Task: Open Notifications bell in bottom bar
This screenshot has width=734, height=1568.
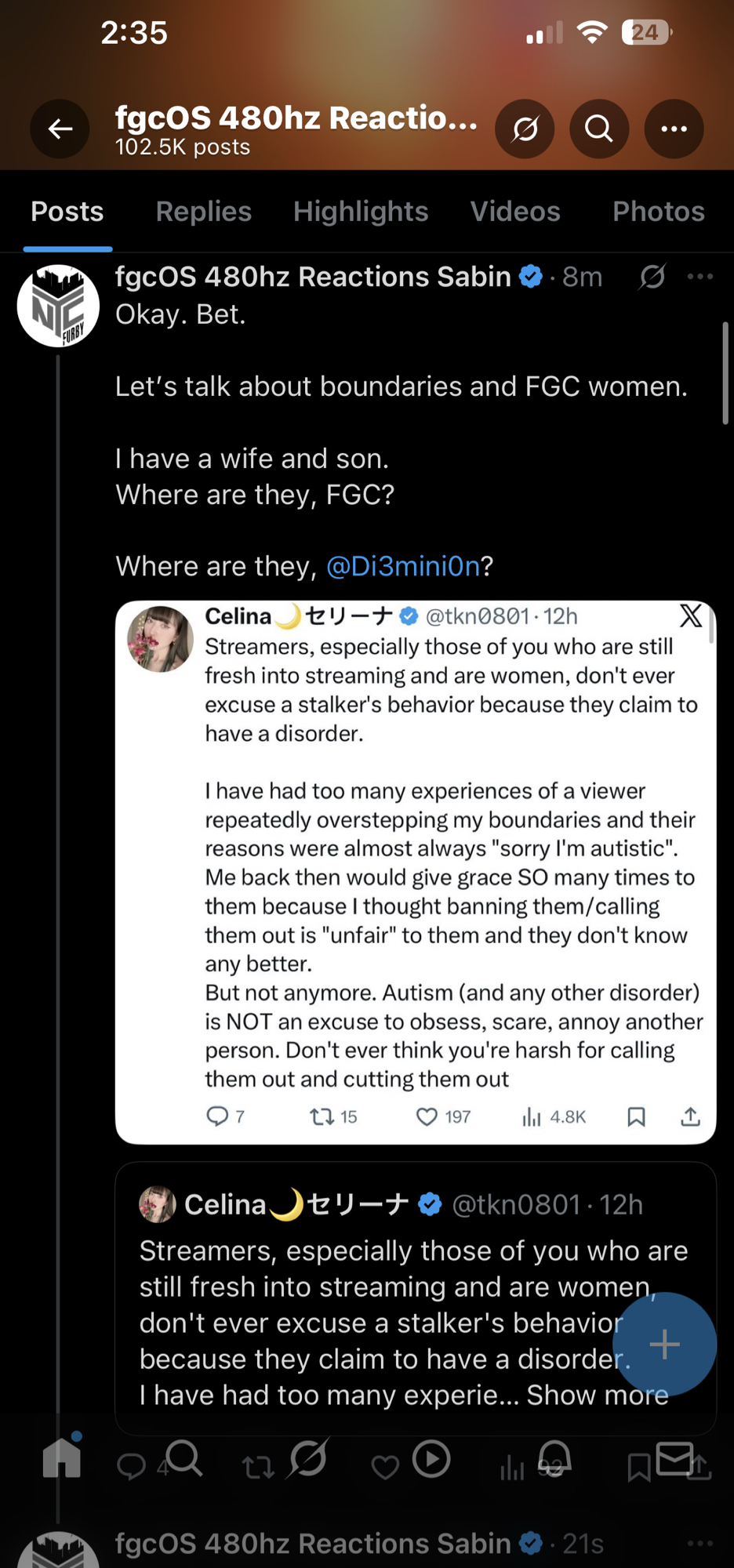Action: 554,1459
